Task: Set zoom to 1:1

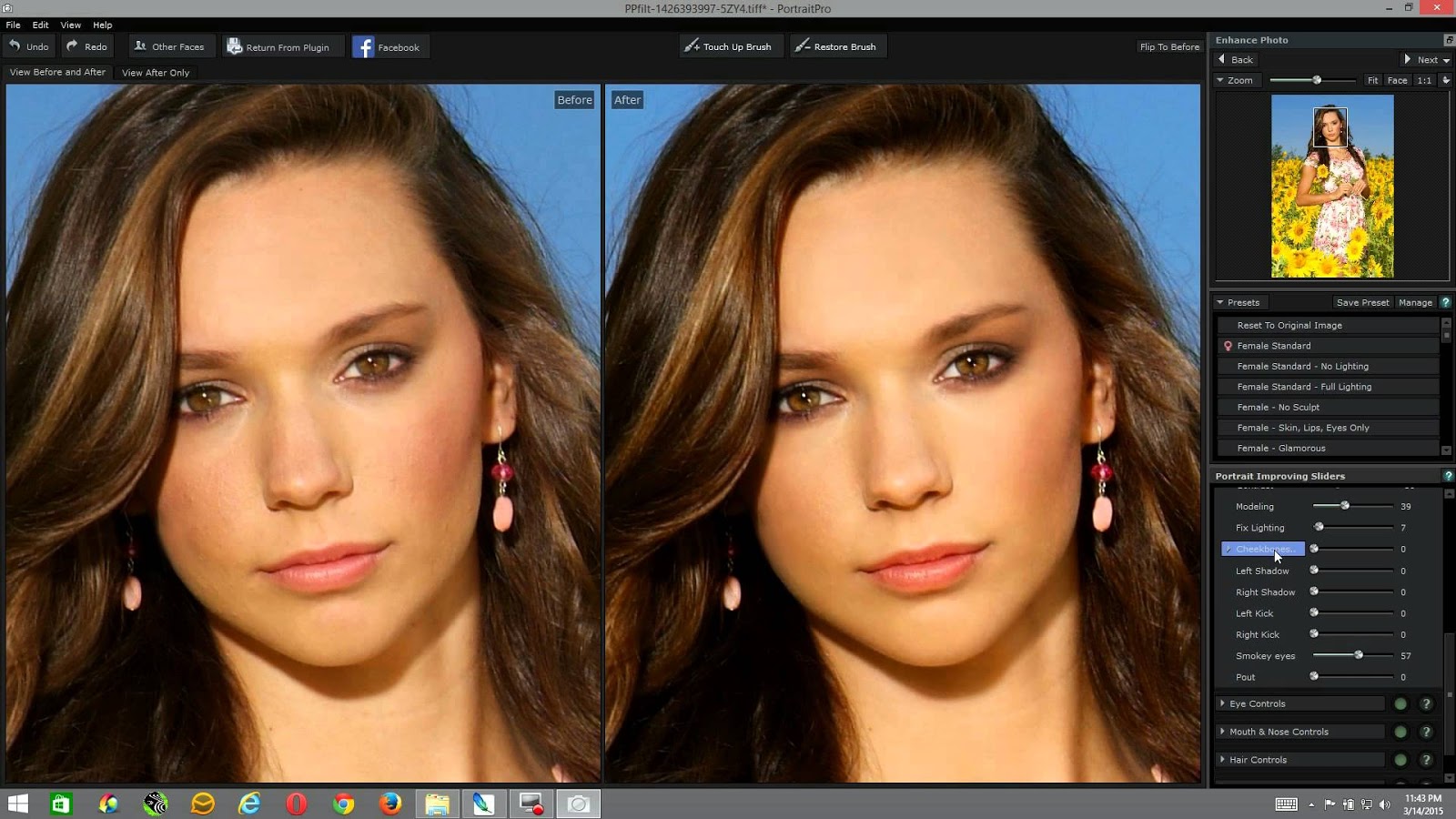Action: coord(1424,80)
